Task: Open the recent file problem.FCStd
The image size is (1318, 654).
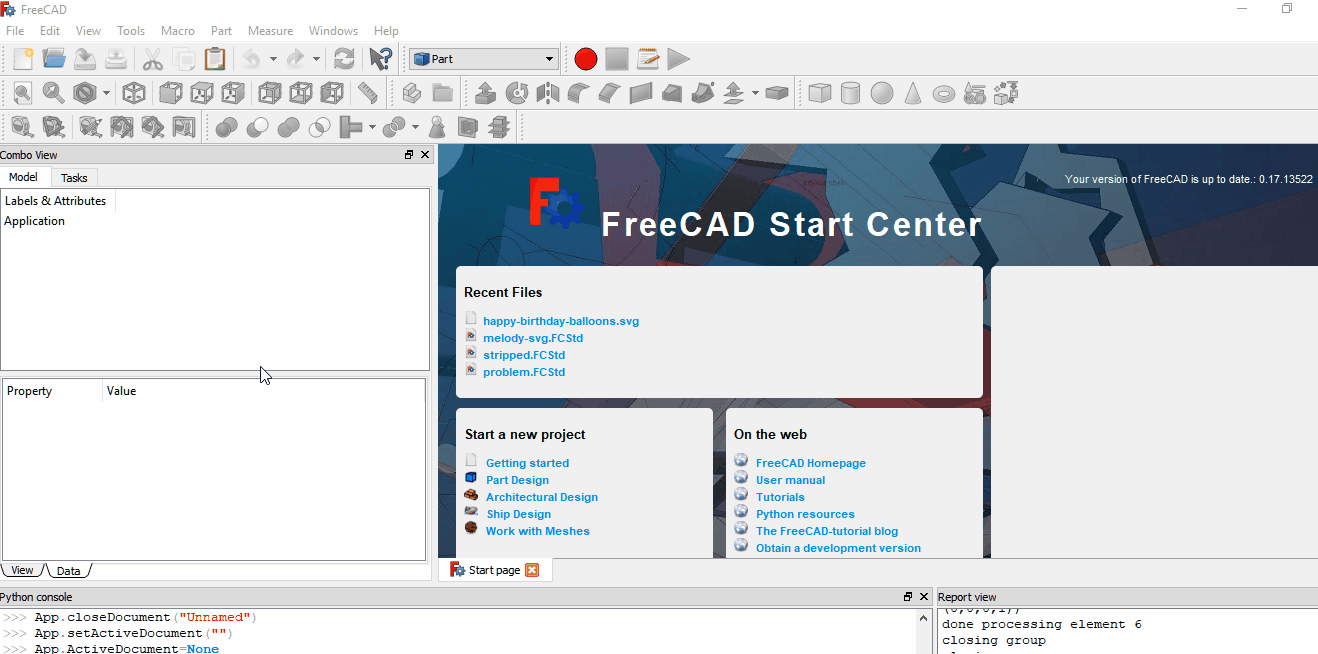Action: [524, 371]
